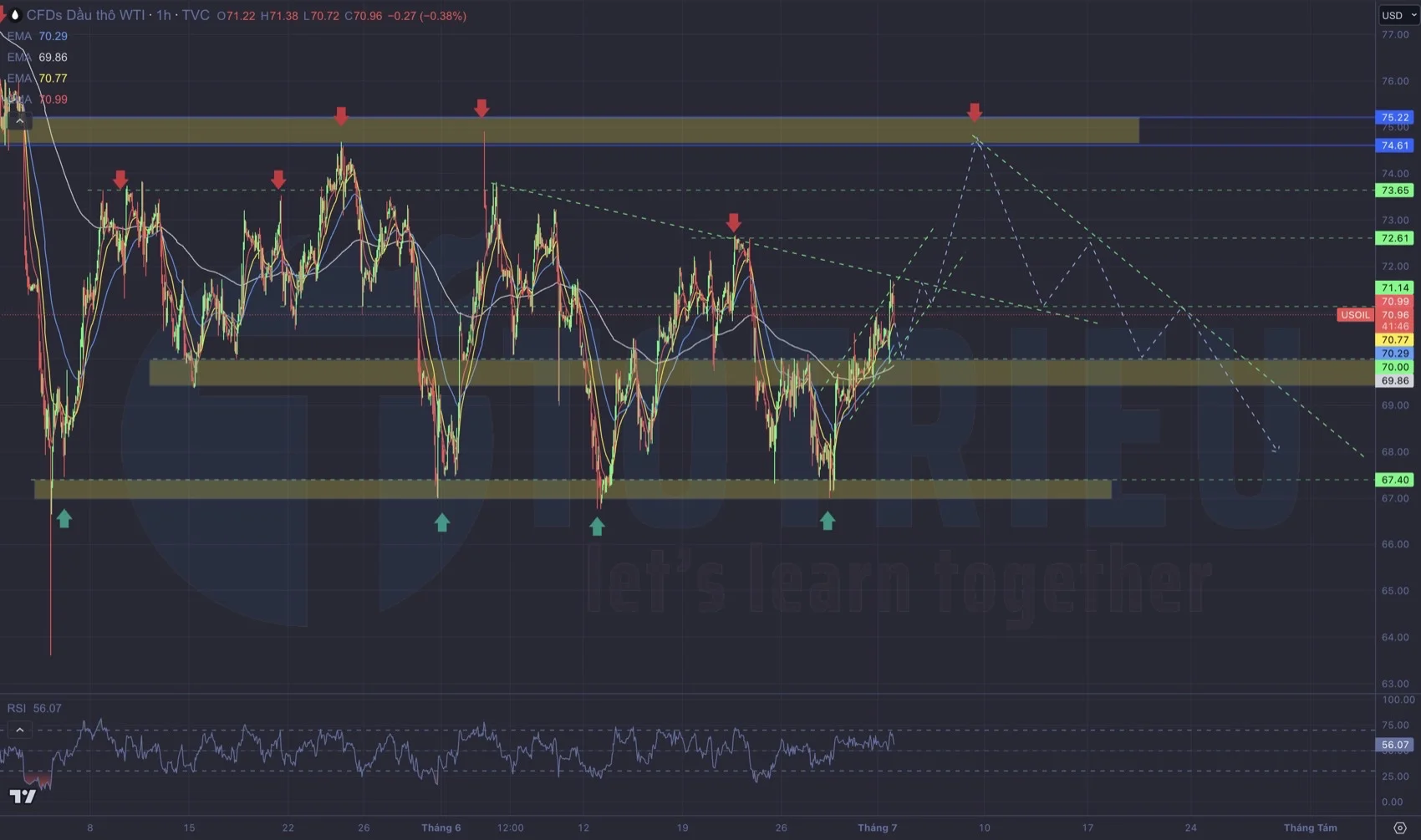Click the 12:00 time axis label
The image size is (1421, 840).
click(x=510, y=827)
